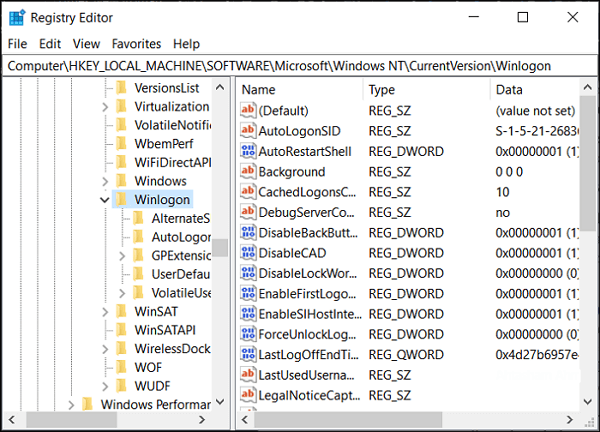The width and height of the screenshot is (600, 432).
Task: Select the AutoLogor subkey under Winlogon
Action: (181, 237)
